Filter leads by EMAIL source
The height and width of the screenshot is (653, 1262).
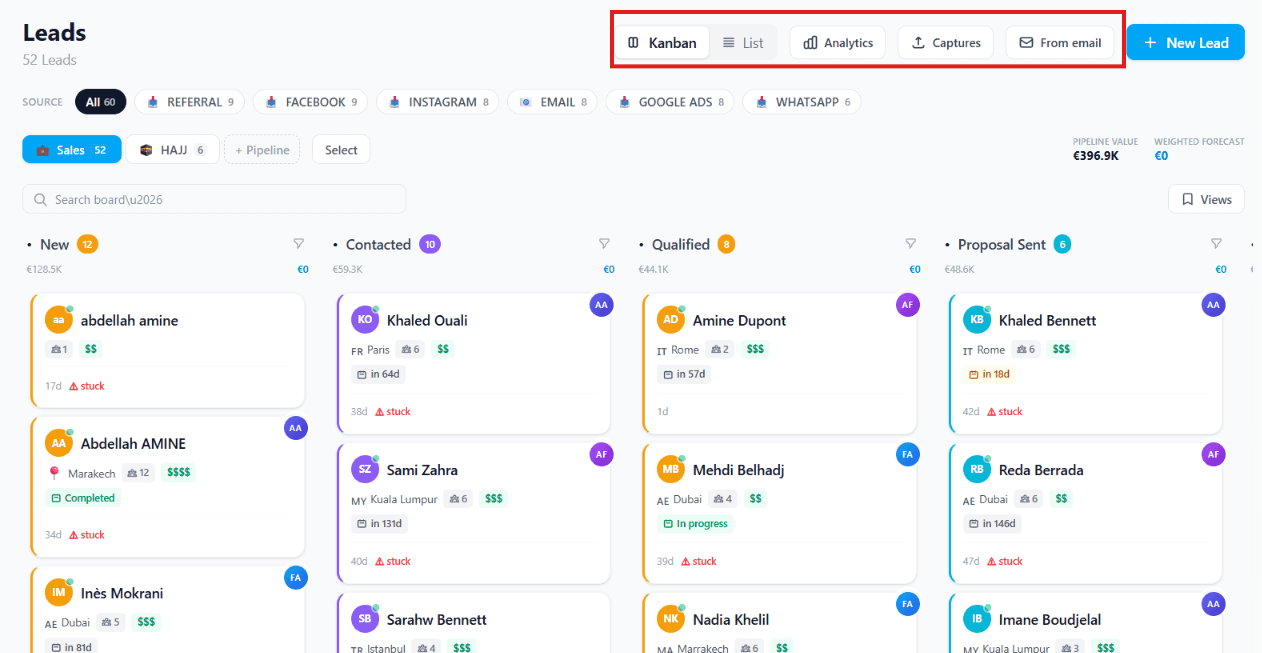[x=552, y=102]
